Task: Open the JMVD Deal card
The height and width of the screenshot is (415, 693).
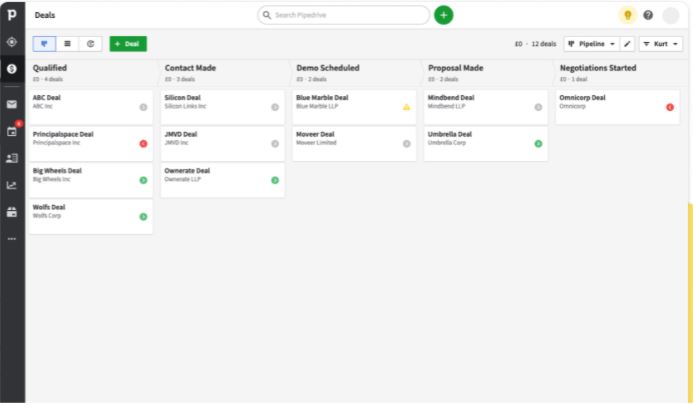Action: pos(222,144)
